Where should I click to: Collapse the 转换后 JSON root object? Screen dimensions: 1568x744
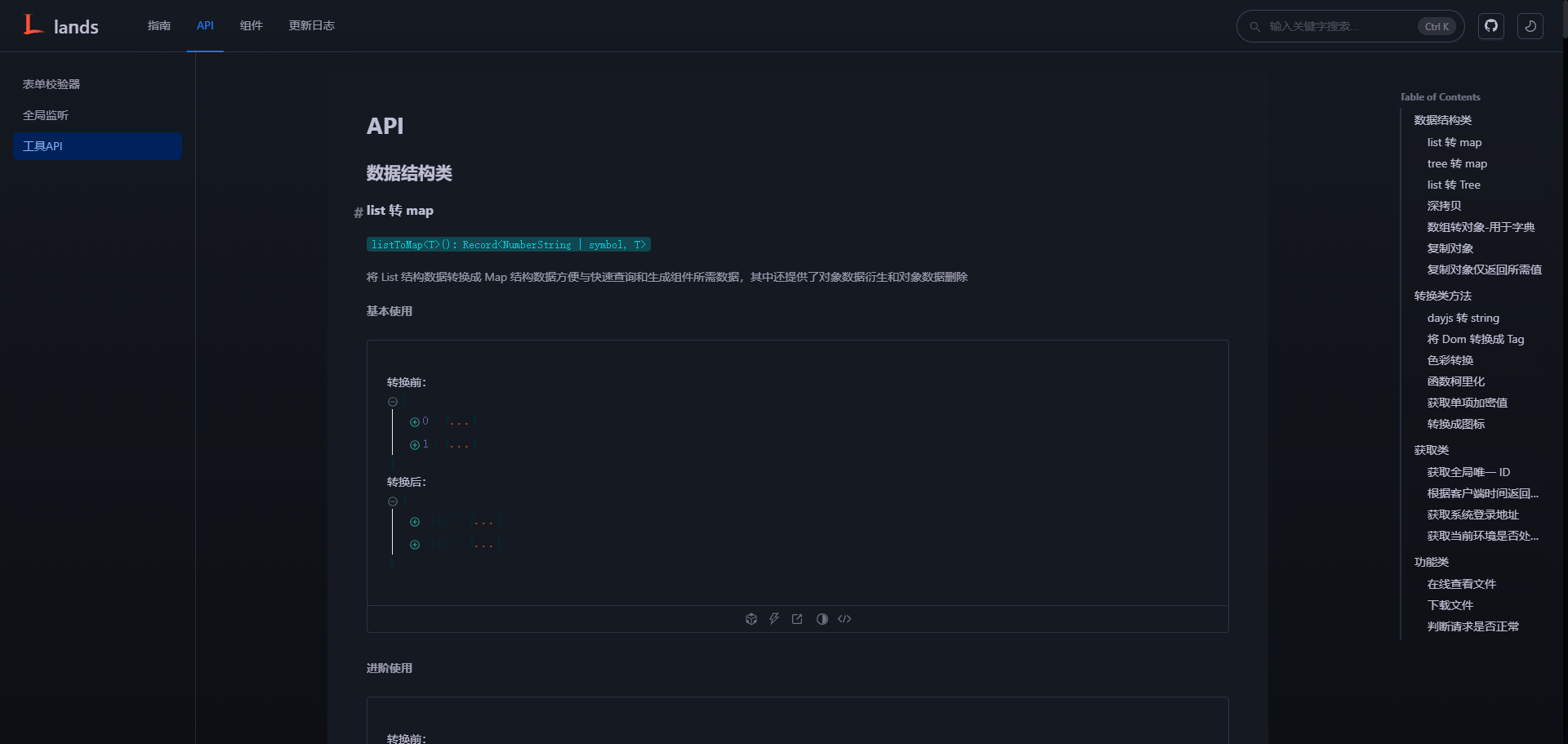pyautogui.click(x=393, y=501)
